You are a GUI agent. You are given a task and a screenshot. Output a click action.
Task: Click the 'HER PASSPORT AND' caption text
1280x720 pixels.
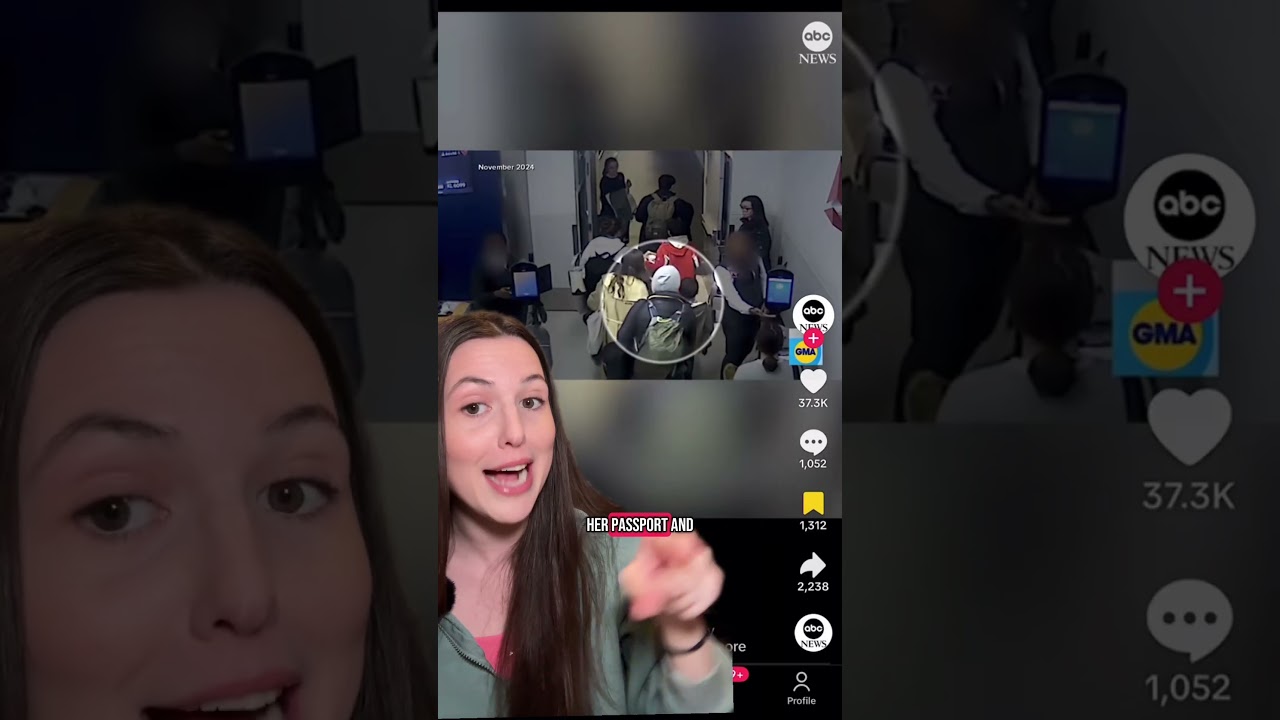[x=640, y=525]
